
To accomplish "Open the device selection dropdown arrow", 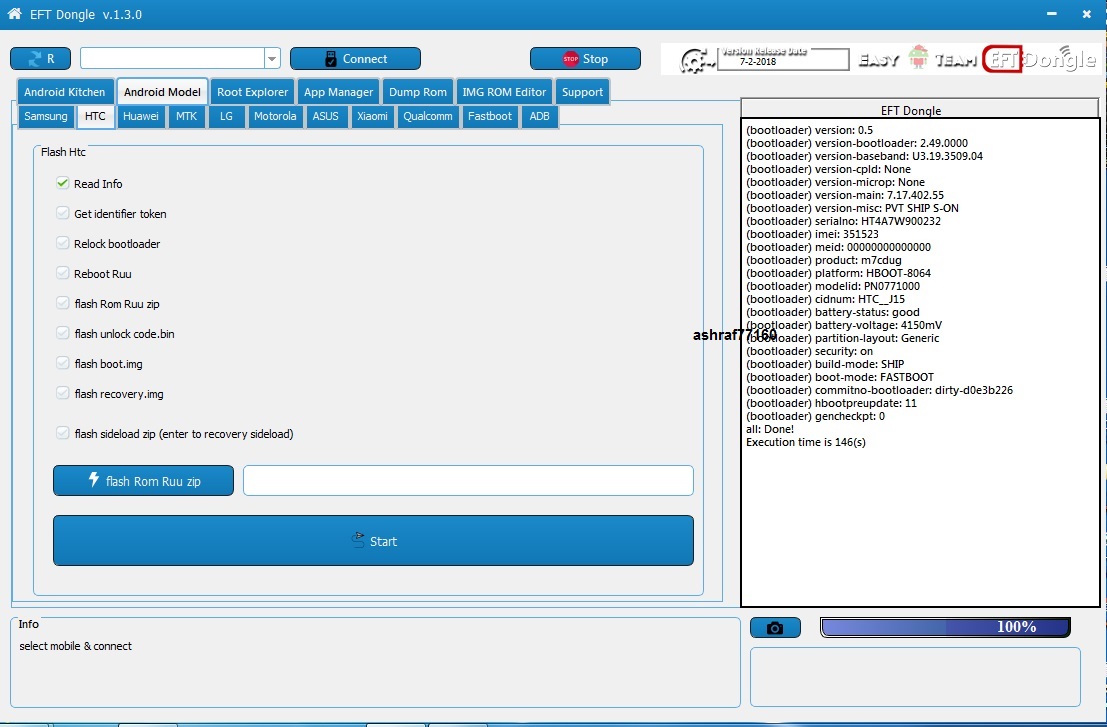I will [272, 59].
